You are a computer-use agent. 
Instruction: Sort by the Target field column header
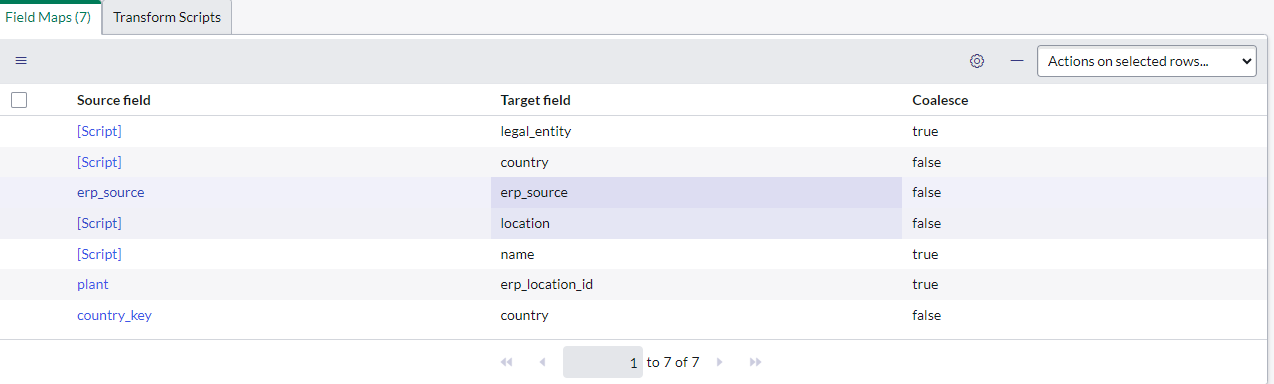[535, 100]
